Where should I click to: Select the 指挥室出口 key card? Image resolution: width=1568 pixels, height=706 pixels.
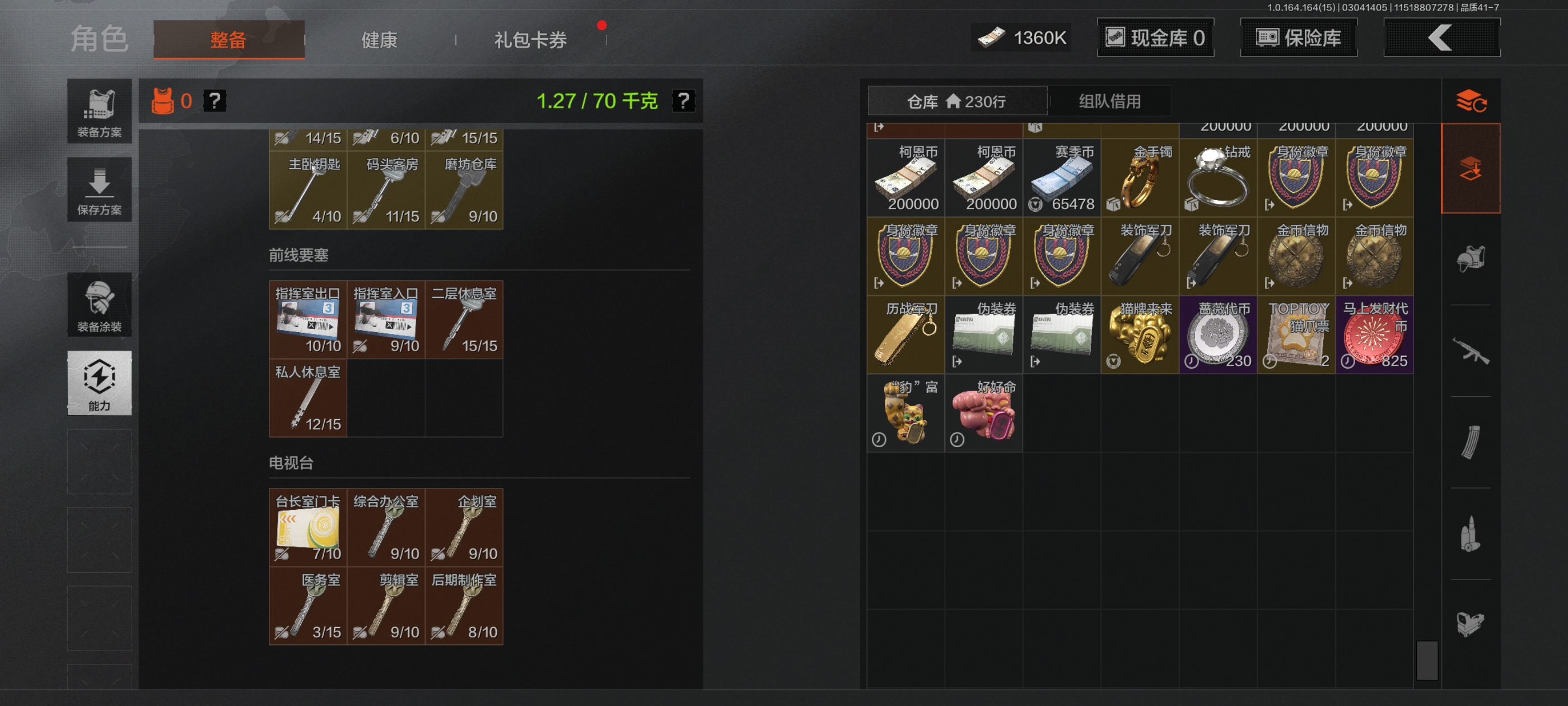pos(308,320)
